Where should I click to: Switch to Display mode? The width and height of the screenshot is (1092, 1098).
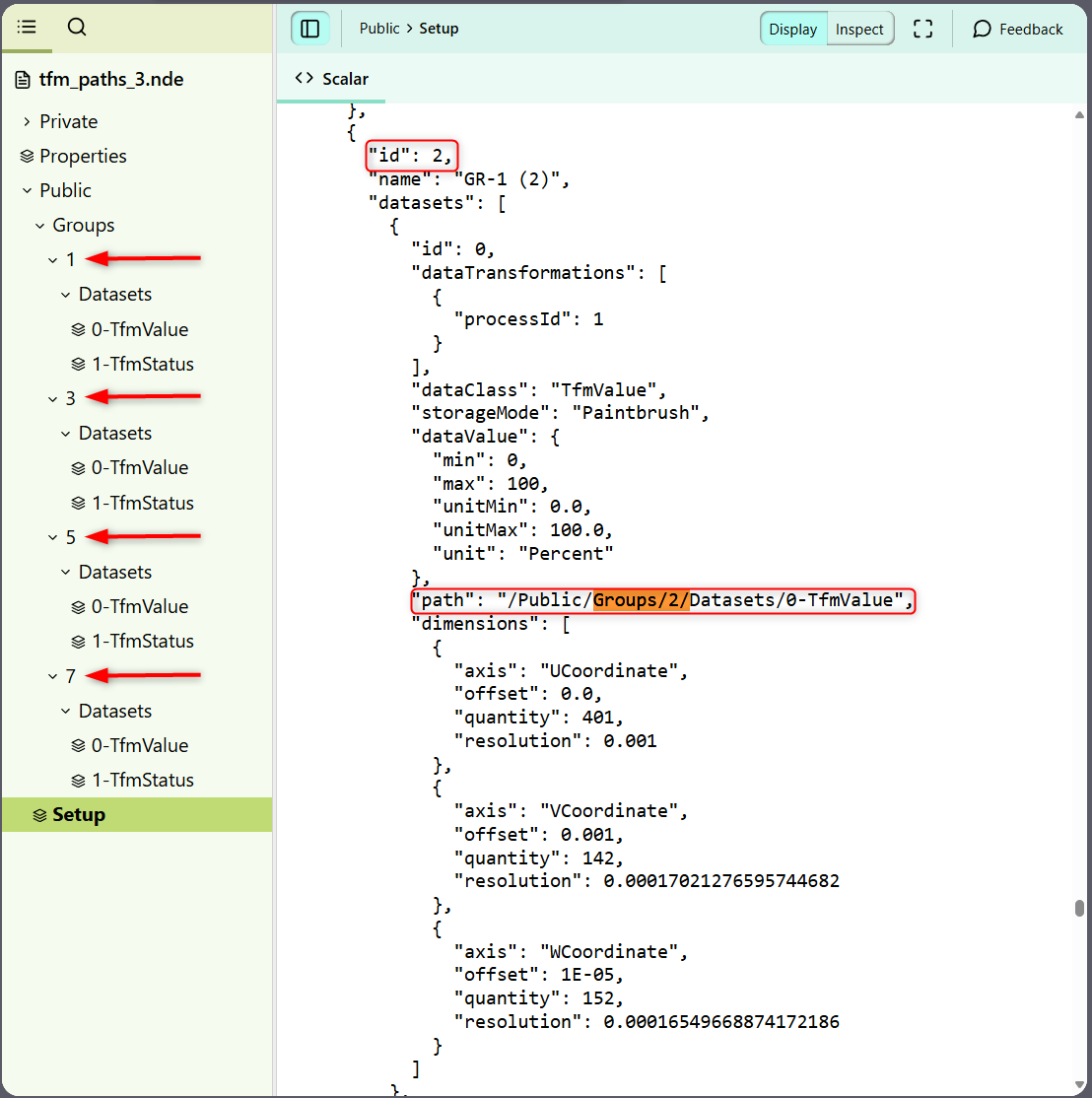click(x=793, y=30)
